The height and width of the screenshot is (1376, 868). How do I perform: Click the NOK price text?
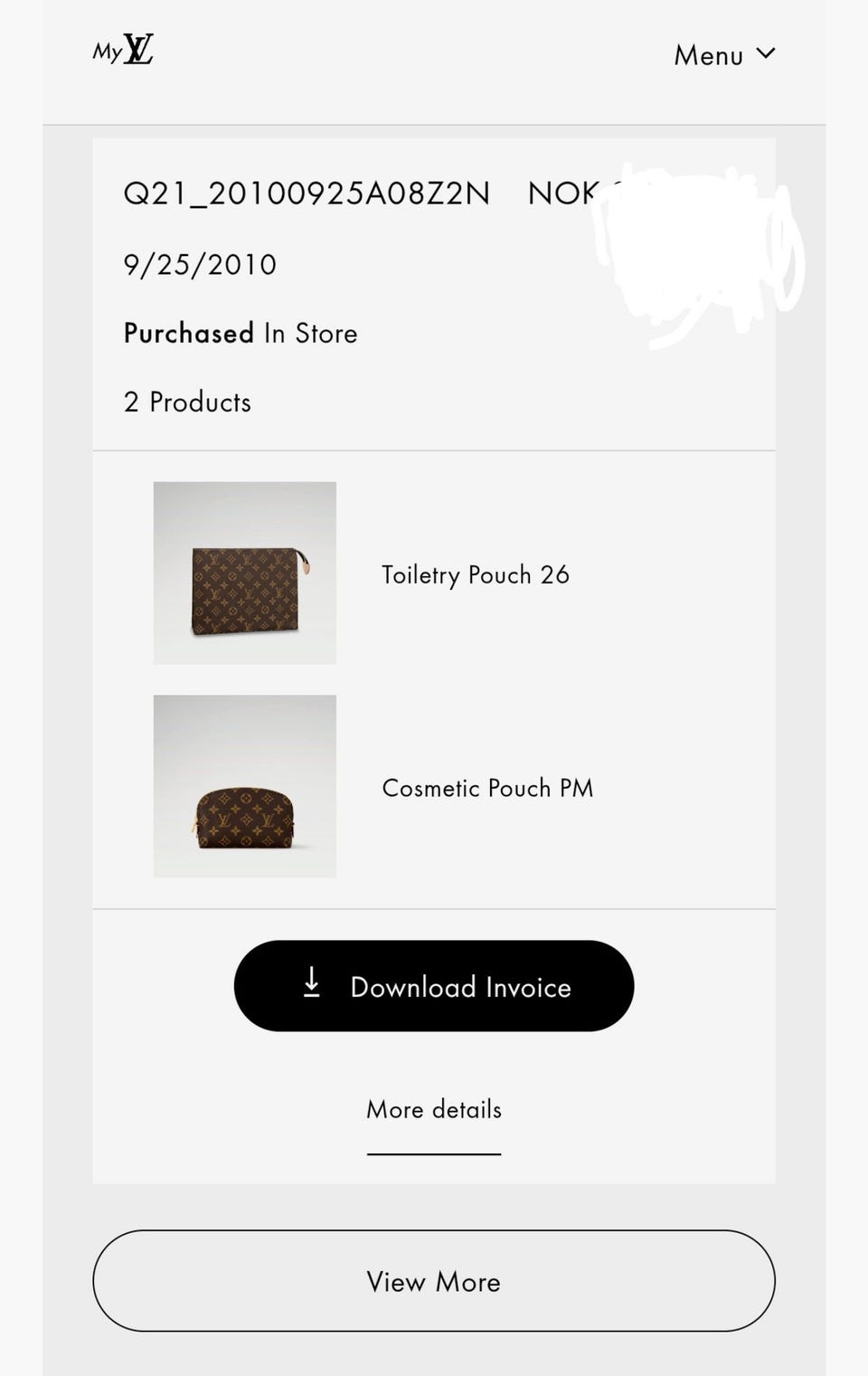tap(562, 194)
